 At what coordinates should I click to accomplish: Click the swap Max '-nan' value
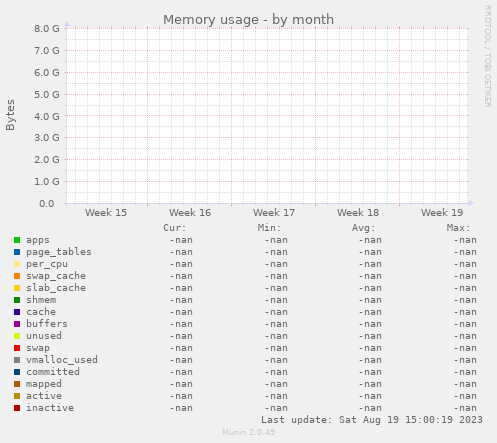pos(465,348)
